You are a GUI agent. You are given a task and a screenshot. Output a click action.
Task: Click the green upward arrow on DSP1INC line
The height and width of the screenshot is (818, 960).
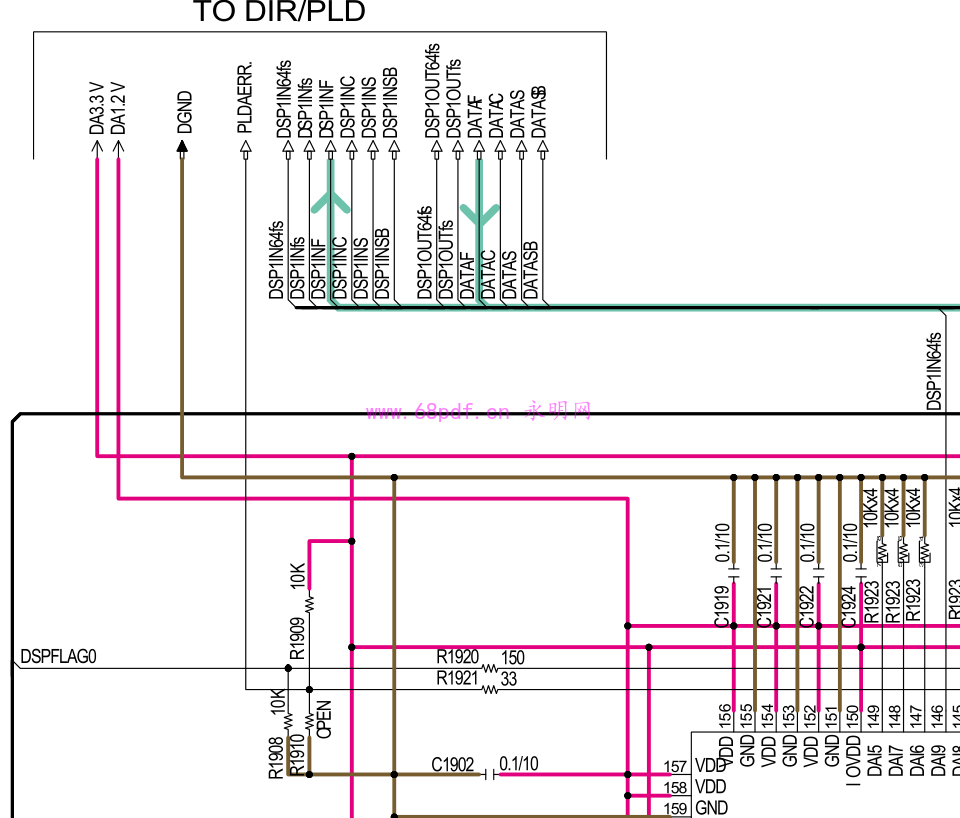click(x=330, y=202)
